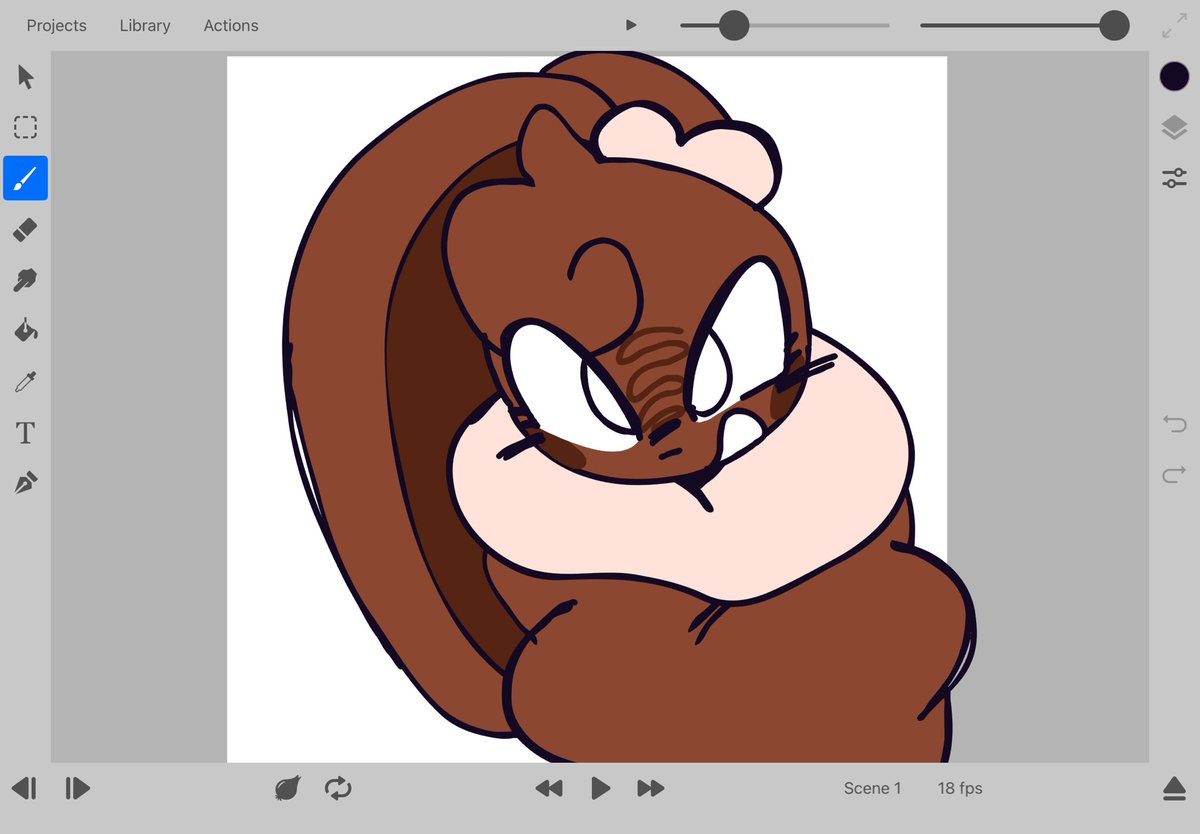Screen dimensions: 1200x834
Task: Open the brush settings sliders icon
Action: pyautogui.click(x=1174, y=179)
